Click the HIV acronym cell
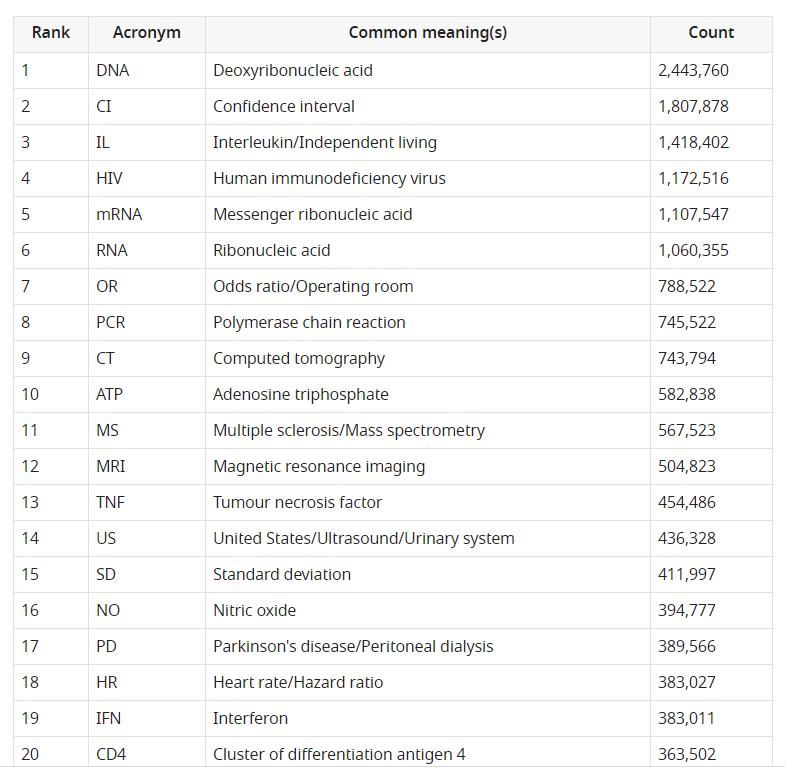785x770 pixels. tap(147, 179)
